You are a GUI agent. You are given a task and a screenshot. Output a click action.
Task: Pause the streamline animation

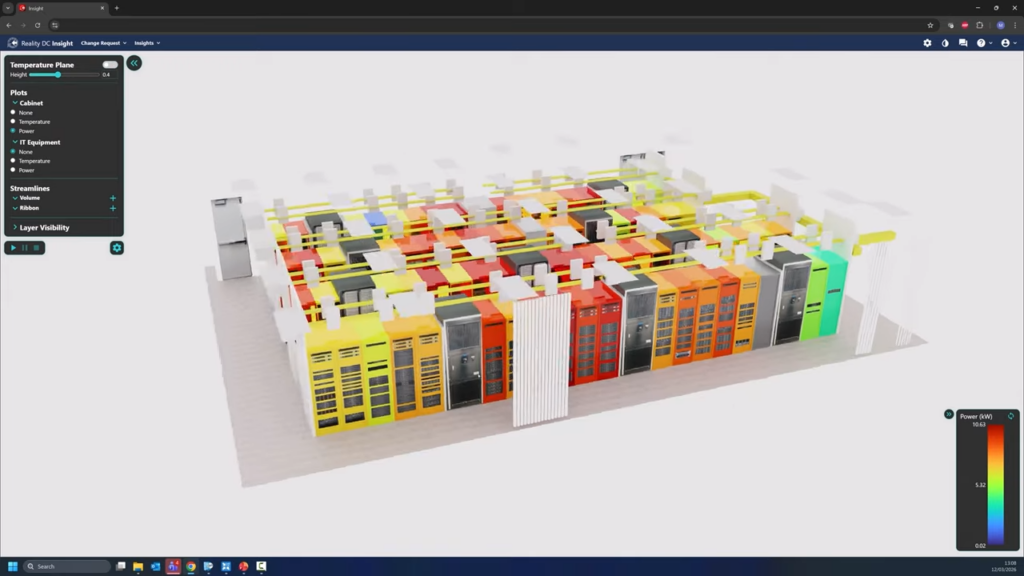pyautogui.click(x=25, y=248)
